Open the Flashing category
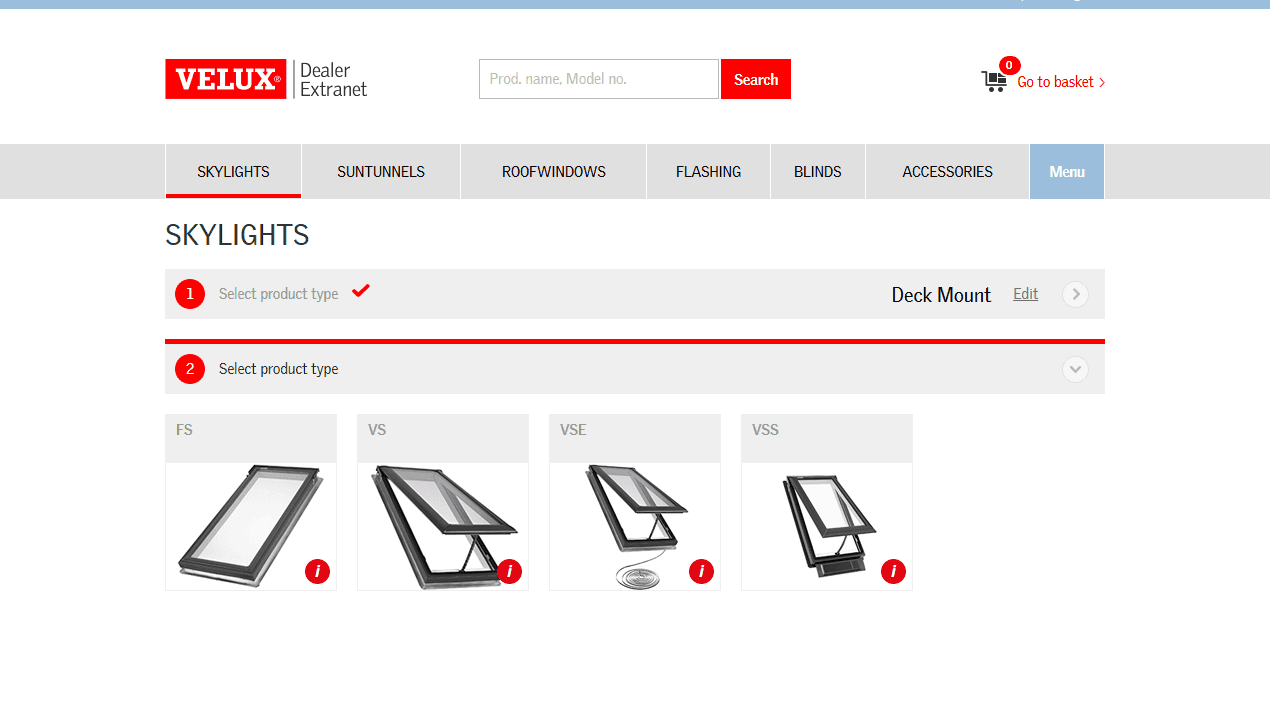Screen dimensions: 1270x706 tap(708, 171)
